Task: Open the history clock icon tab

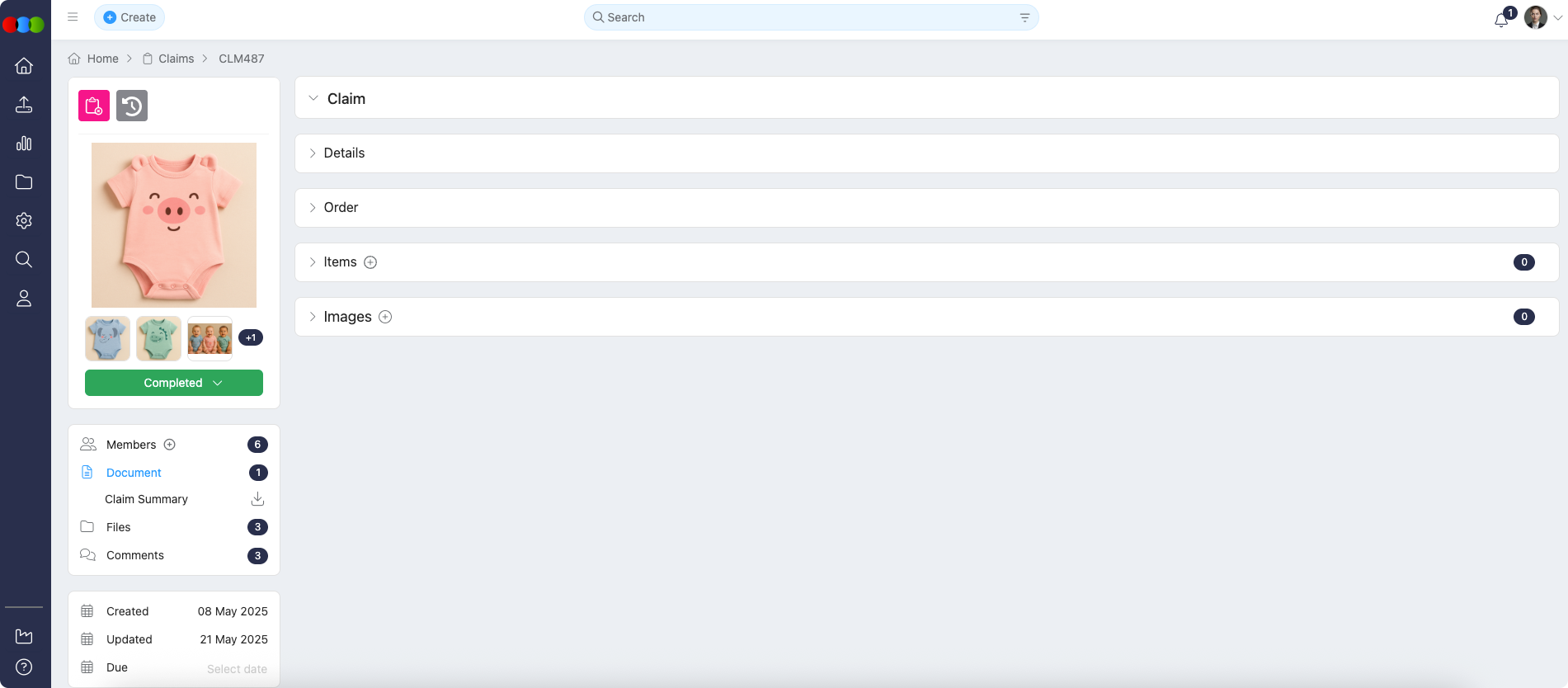Action: click(132, 106)
